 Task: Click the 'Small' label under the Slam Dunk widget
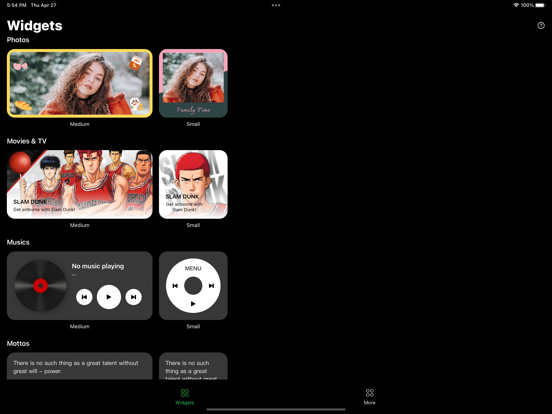coord(193,225)
